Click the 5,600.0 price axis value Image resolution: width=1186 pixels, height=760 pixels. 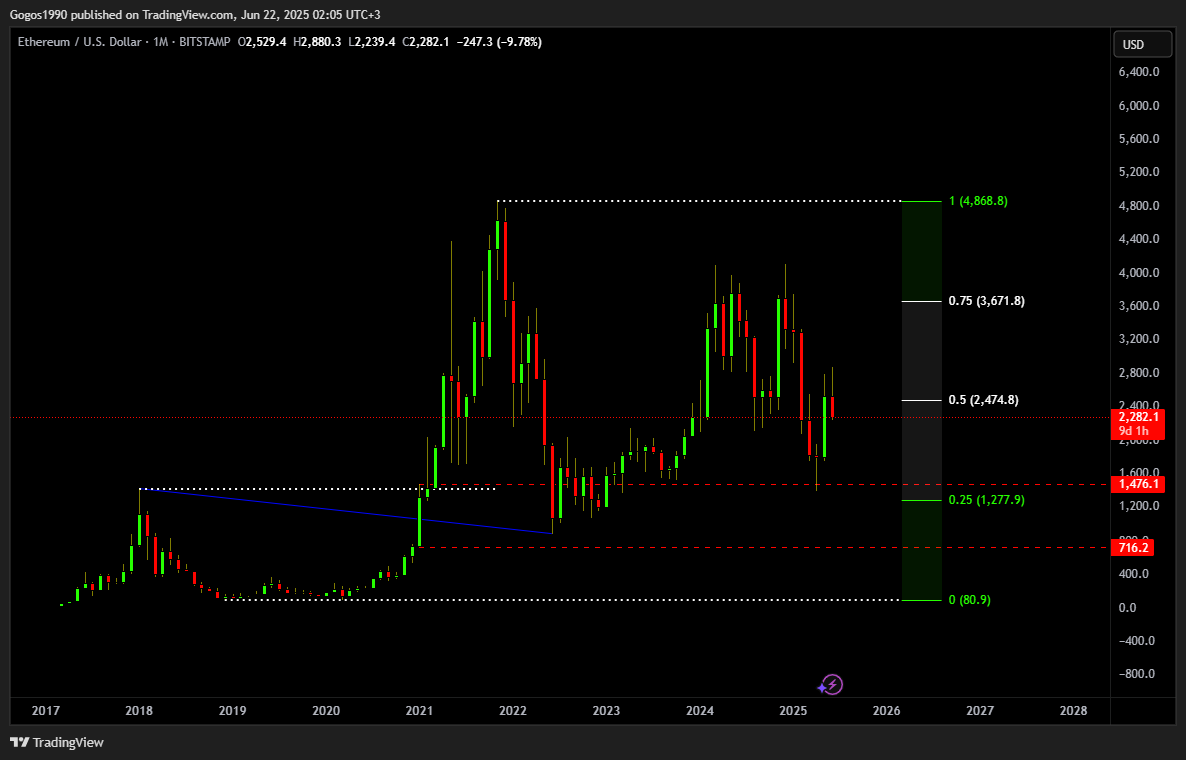click(1139, 138)
